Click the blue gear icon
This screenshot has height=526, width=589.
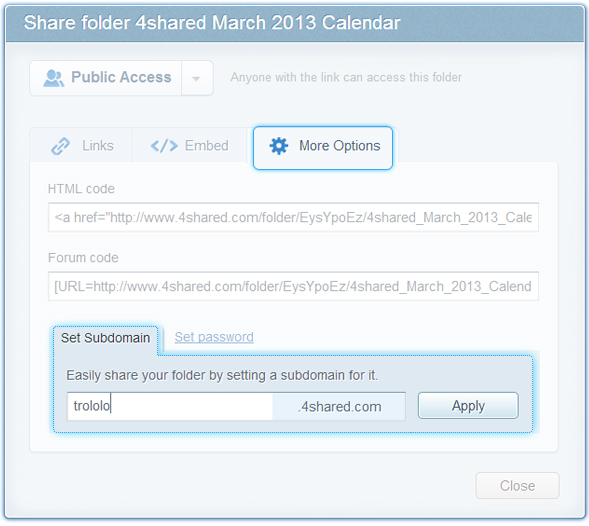coord(279,146)
